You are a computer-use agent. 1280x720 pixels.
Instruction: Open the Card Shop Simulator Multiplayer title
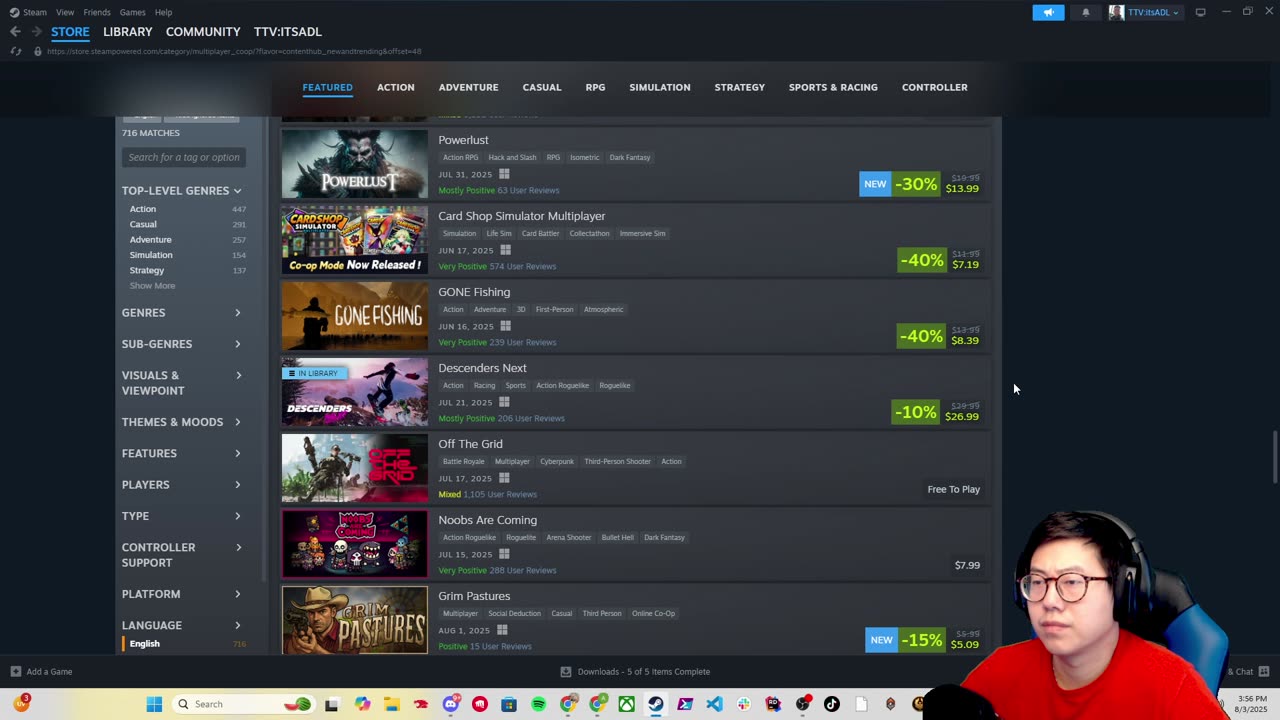pyautogui.click(x=521, y=216)
